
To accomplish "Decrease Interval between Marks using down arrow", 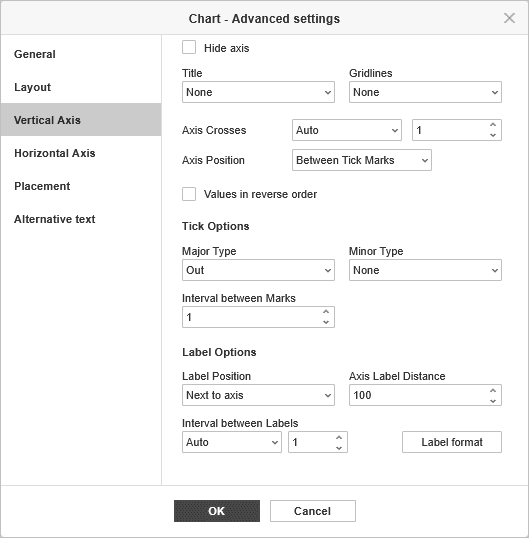I will click(326, 322).
